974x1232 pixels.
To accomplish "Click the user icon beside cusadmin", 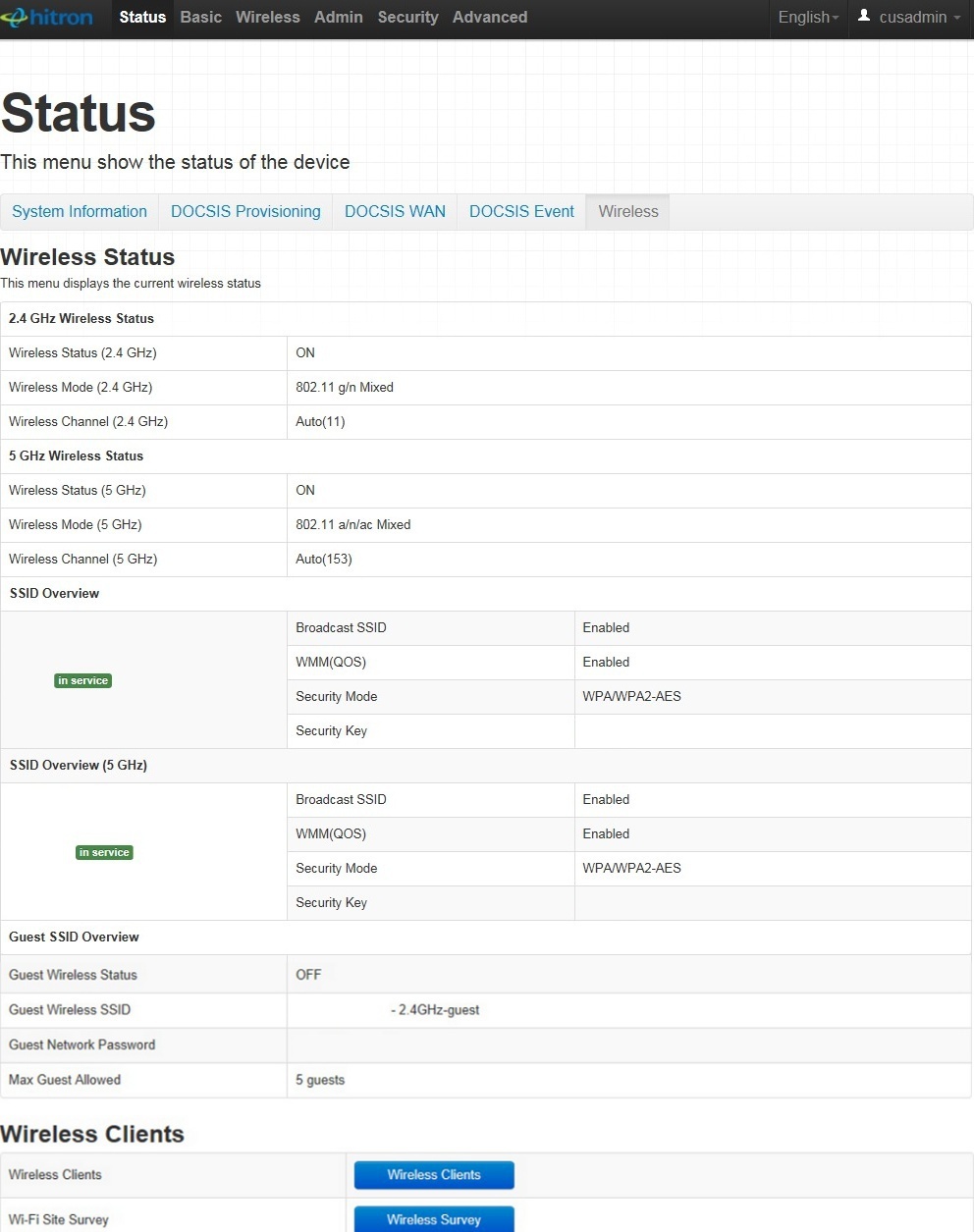I will (x=864, y=16).
